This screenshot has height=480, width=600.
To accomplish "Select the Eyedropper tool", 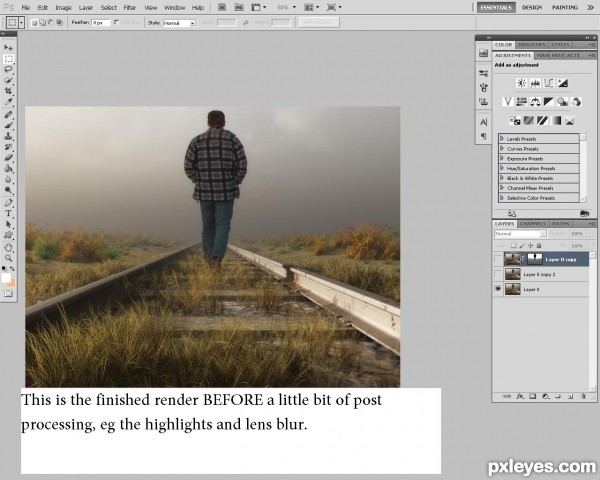I will pyautogui.click(x=8, y=101).
